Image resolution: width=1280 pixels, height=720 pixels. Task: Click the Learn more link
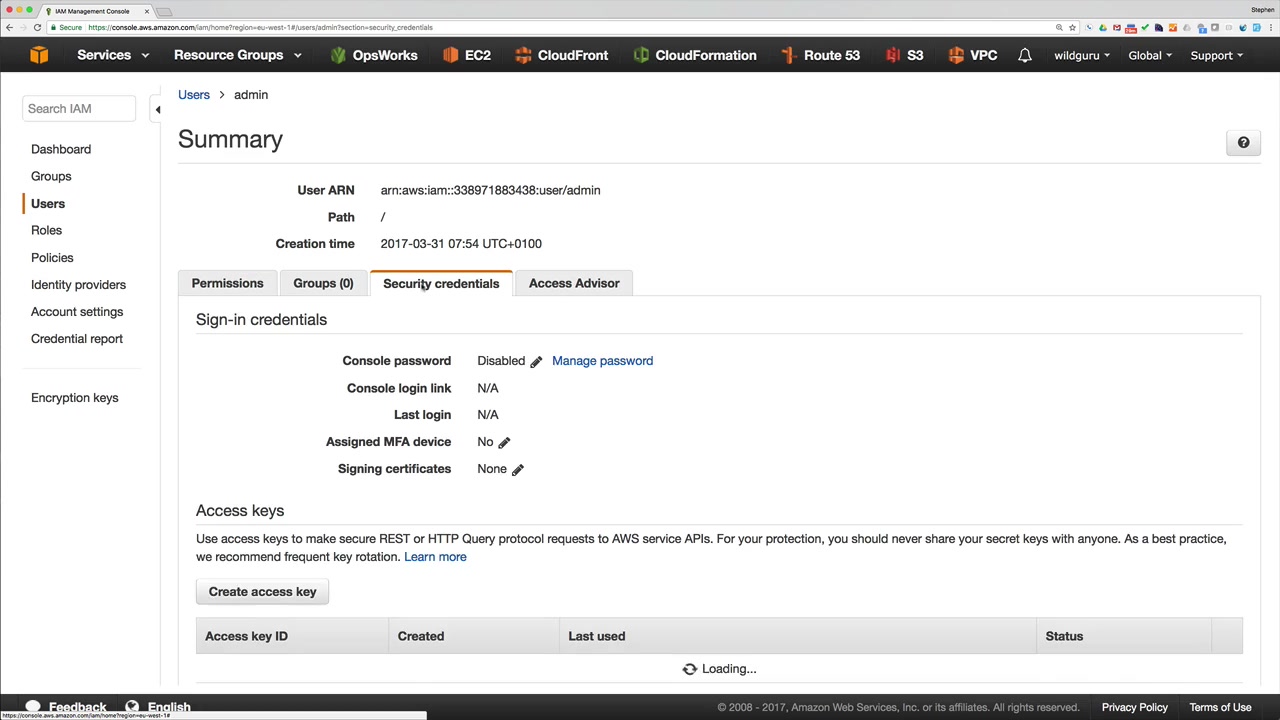click(435, 557)
